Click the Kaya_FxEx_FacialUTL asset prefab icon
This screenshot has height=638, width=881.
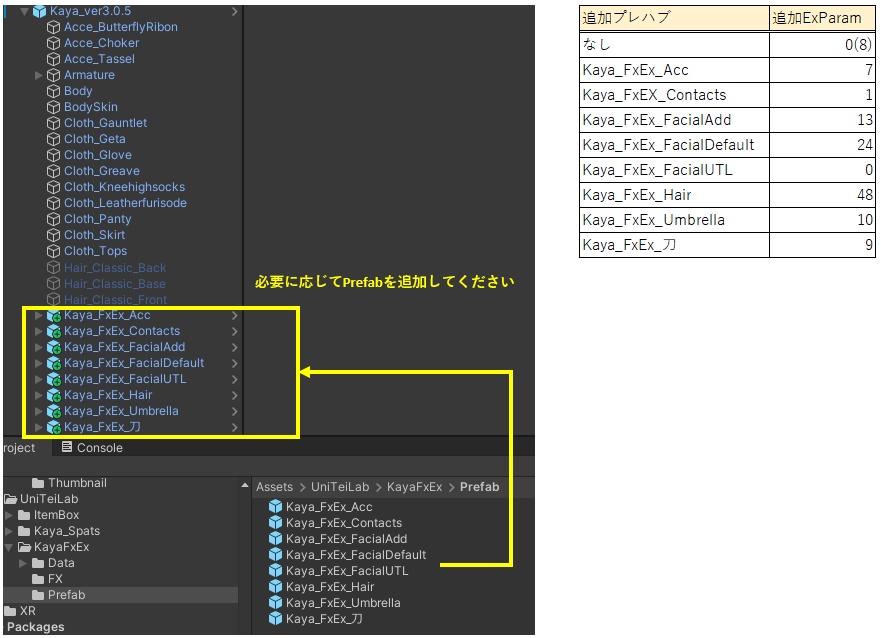click(275, 571)
